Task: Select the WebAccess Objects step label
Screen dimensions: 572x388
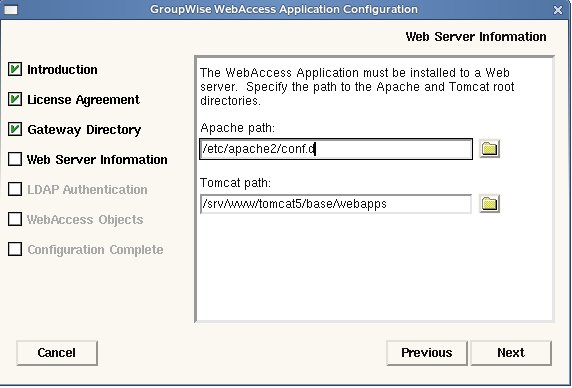Action: pyautogui.click(x=85, y=220)
